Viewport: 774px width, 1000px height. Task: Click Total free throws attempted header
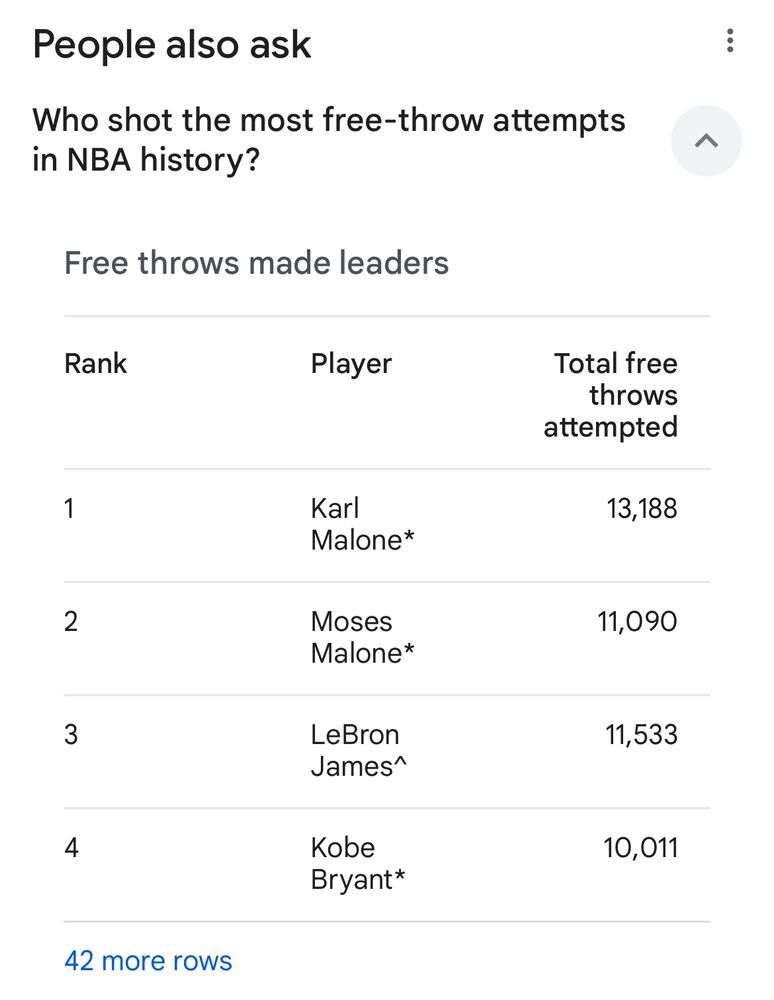[x=610, y=395]
